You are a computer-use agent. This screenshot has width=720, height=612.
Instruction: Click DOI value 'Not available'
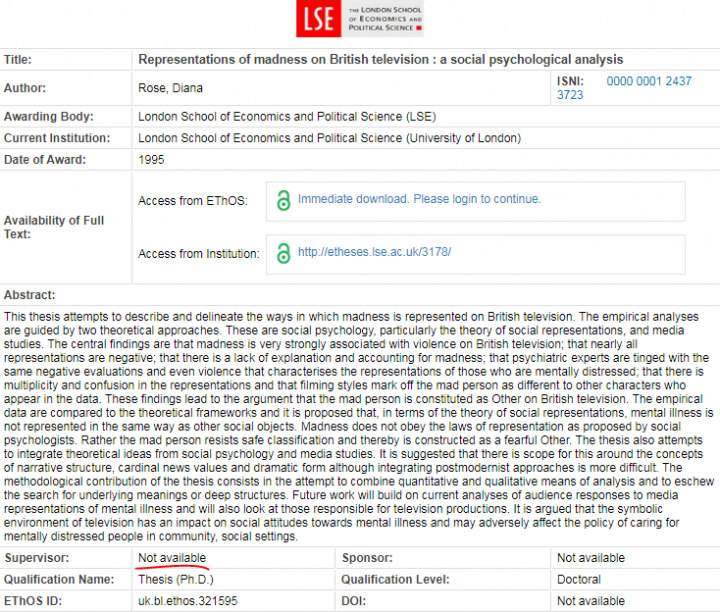click(x=591, y=601)
